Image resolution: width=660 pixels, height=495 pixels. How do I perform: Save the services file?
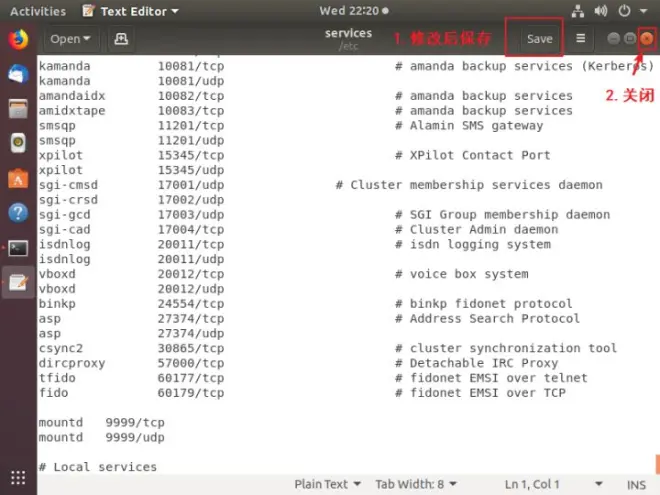coord(540,39)
